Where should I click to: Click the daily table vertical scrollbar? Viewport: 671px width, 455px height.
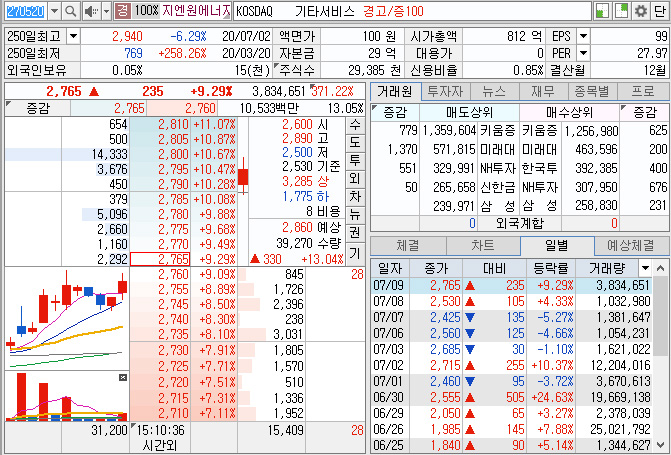660,317
